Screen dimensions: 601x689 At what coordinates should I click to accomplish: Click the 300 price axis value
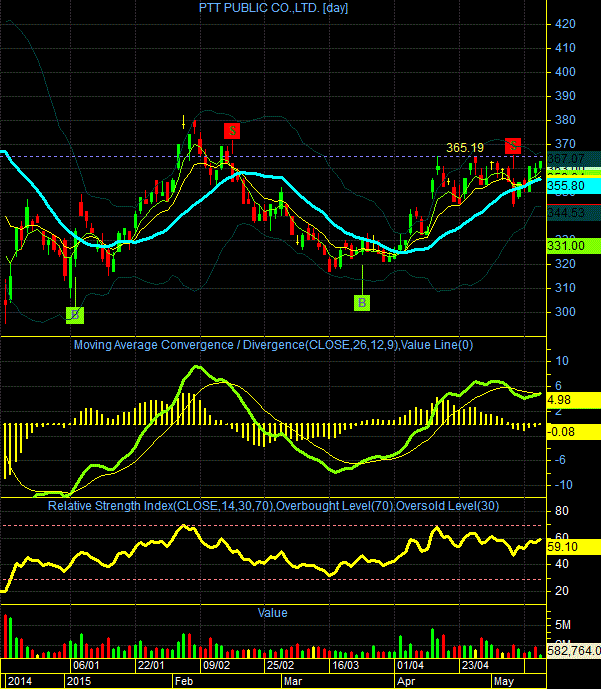565,312
